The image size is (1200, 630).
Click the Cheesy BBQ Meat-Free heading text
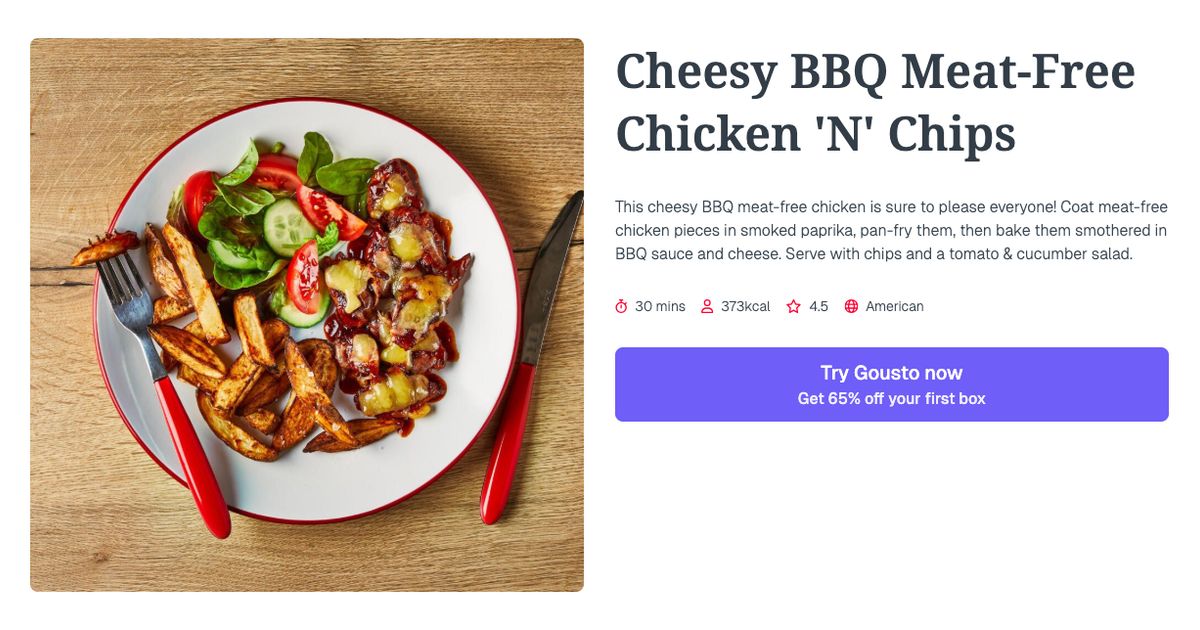coord(875,70)
